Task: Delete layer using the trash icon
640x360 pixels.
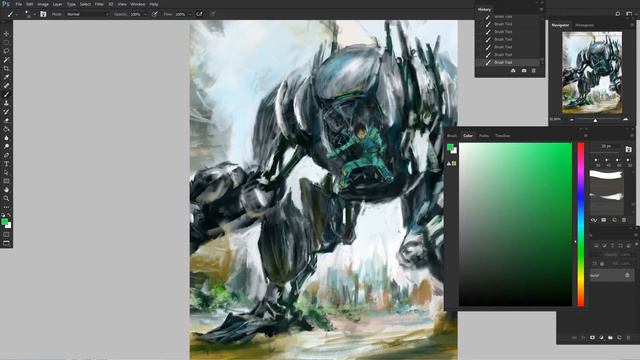Action: tap(628, 338)
